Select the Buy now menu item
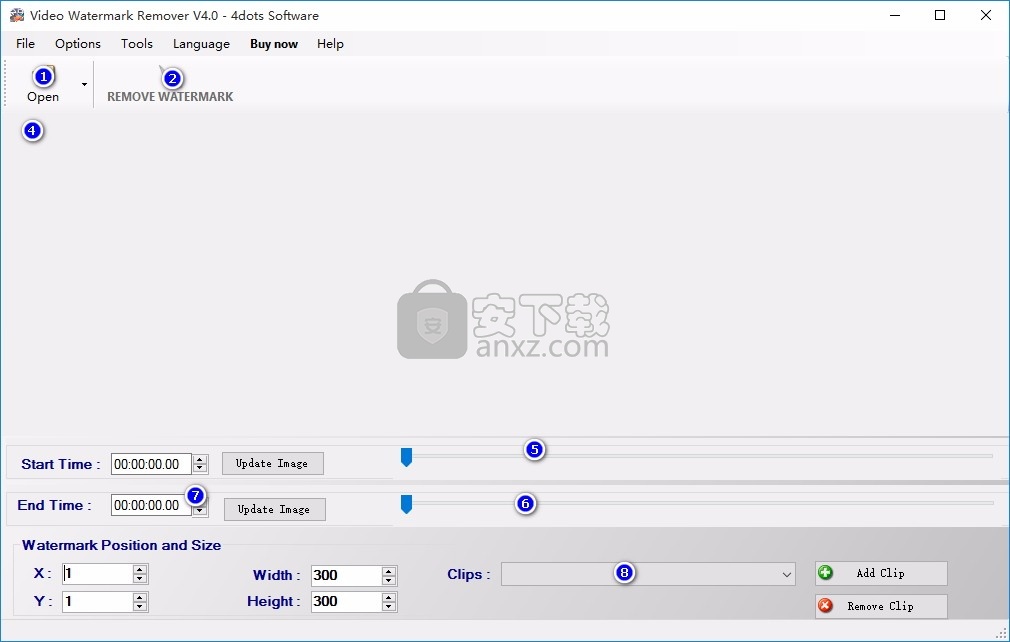Image resolution: width=1010 pixels, height=642 pixels. point(274,44)
